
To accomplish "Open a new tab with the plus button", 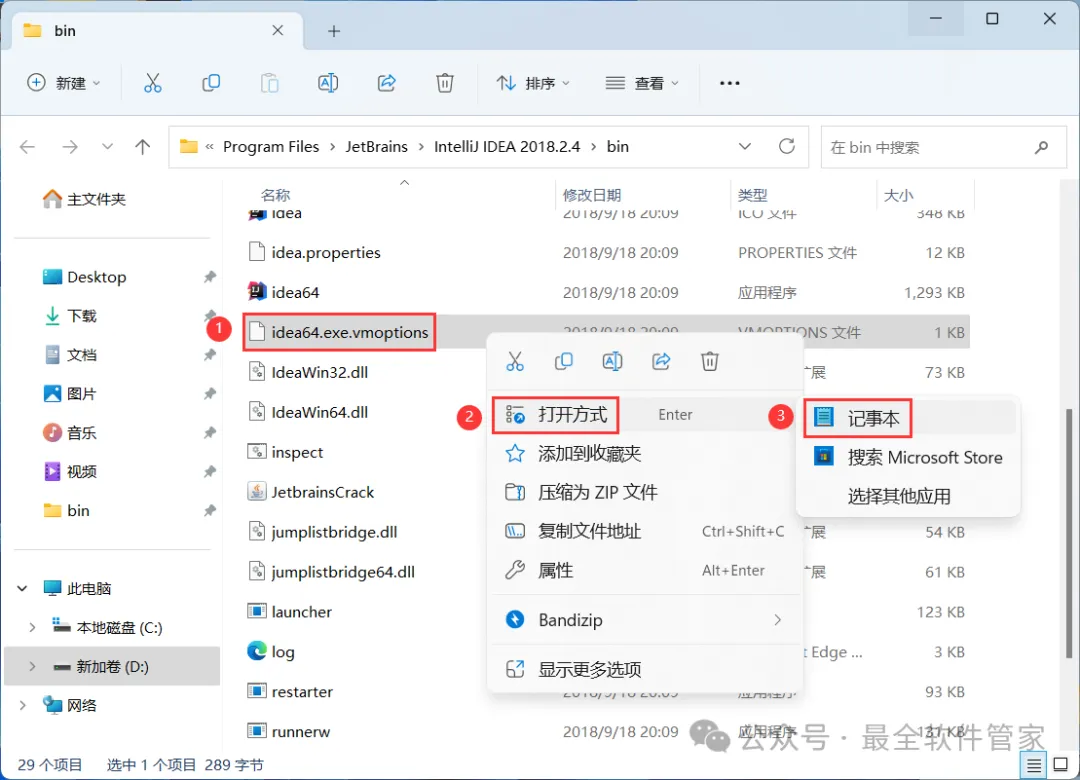I will pyautogui.click(x=334, y=31).
